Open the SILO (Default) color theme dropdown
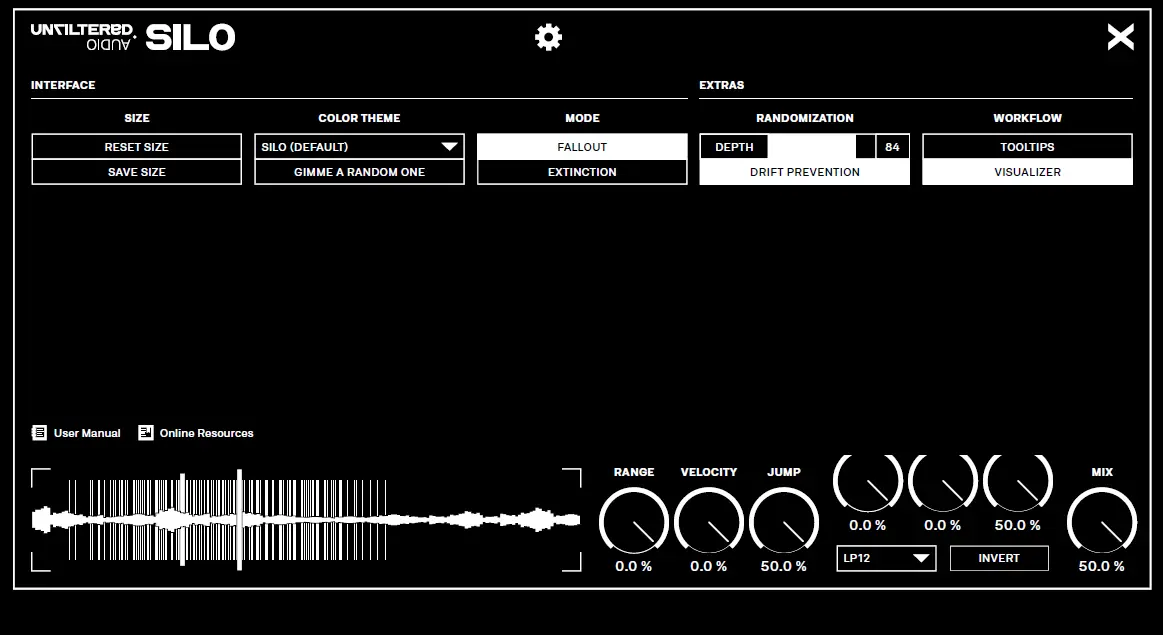The height and width of the screenshot is (635, 1163). tap(358, 146)
